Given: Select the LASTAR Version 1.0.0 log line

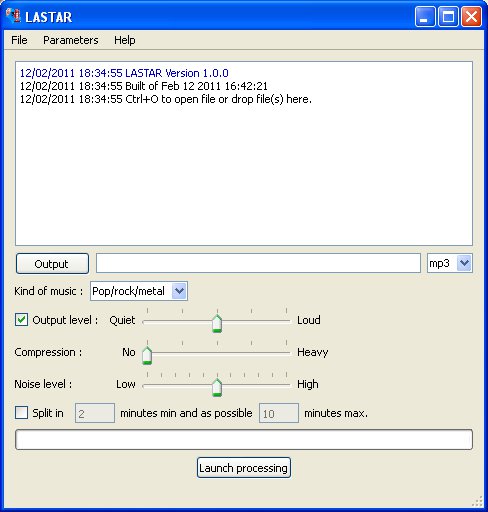Looking at the screenshot, I should (124, 73).
